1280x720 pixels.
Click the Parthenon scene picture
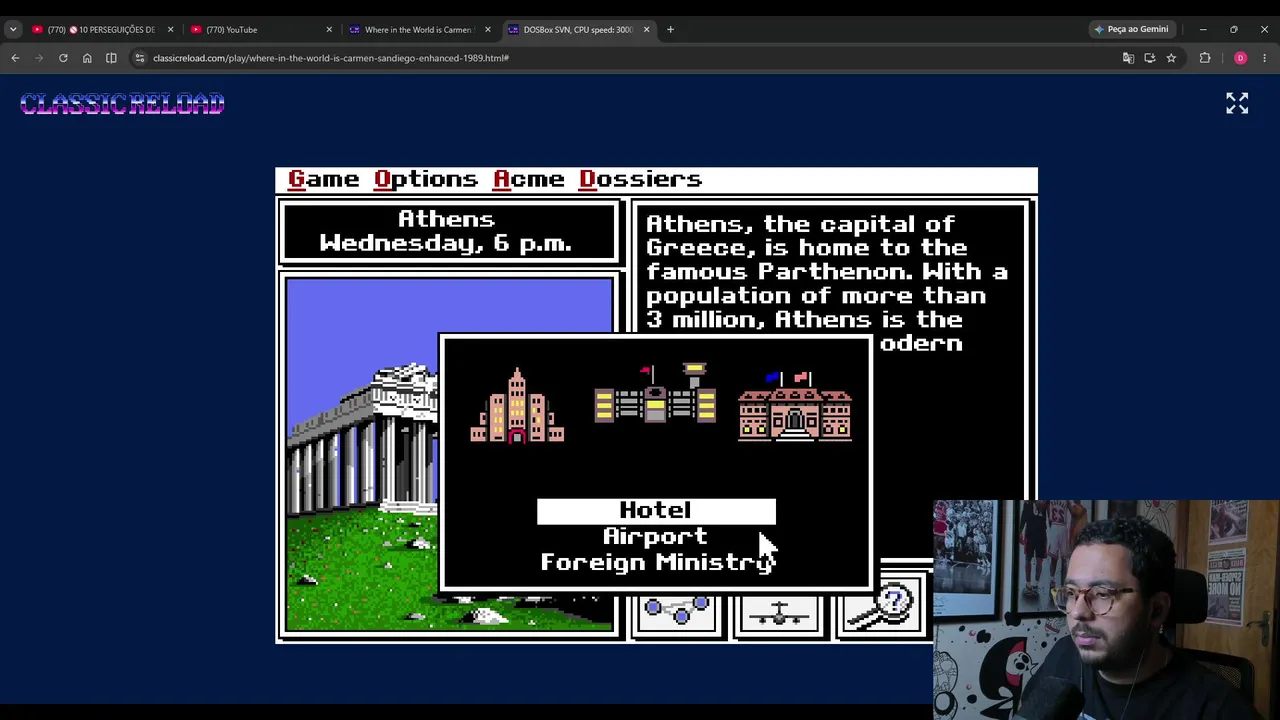click(x=362, y=455)
